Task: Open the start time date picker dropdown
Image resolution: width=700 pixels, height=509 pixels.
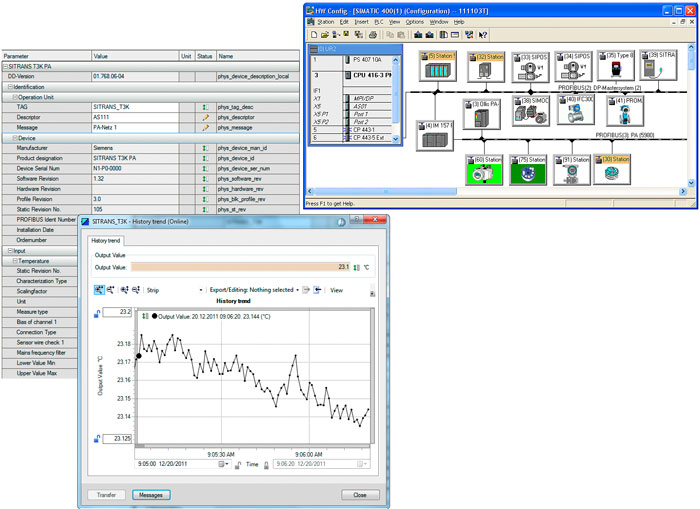Action: 224,464
